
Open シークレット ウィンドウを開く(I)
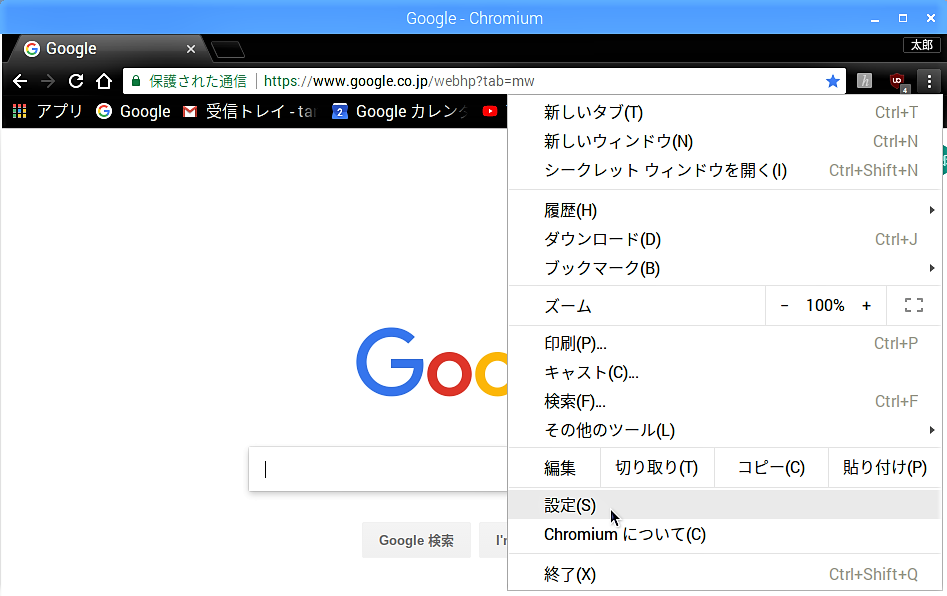pos(725,170)
